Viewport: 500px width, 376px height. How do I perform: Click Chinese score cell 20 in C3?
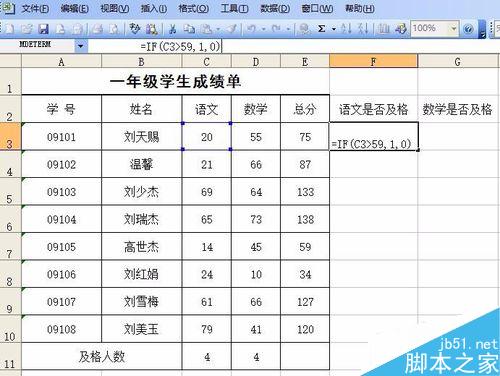pos(207,137)
